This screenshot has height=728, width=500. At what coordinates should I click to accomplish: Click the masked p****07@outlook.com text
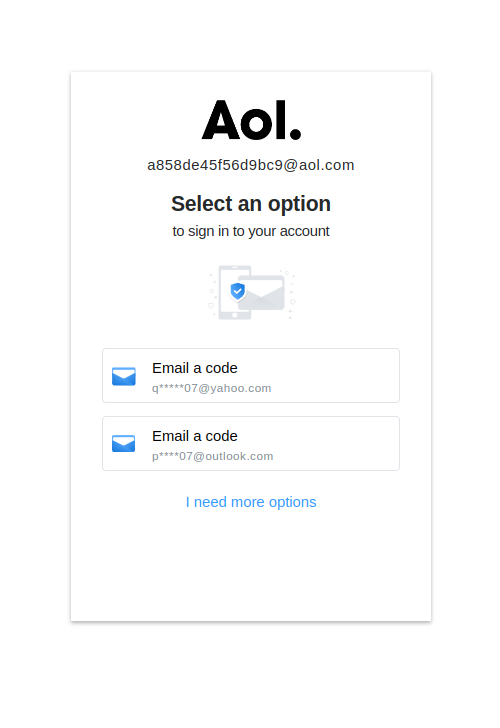tap(213, 456)
